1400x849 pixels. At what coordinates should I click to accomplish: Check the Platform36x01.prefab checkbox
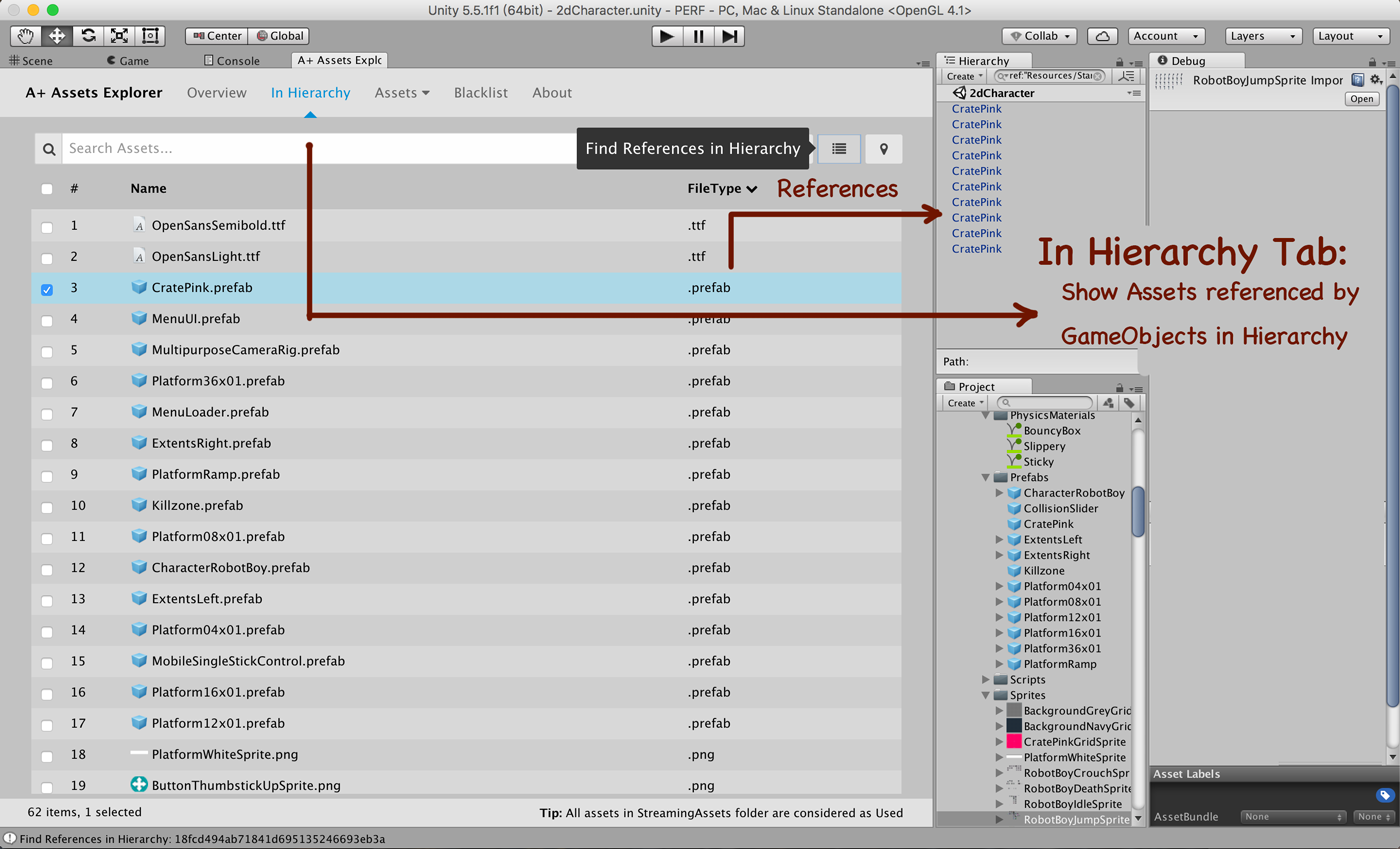(x=47, y=383)
